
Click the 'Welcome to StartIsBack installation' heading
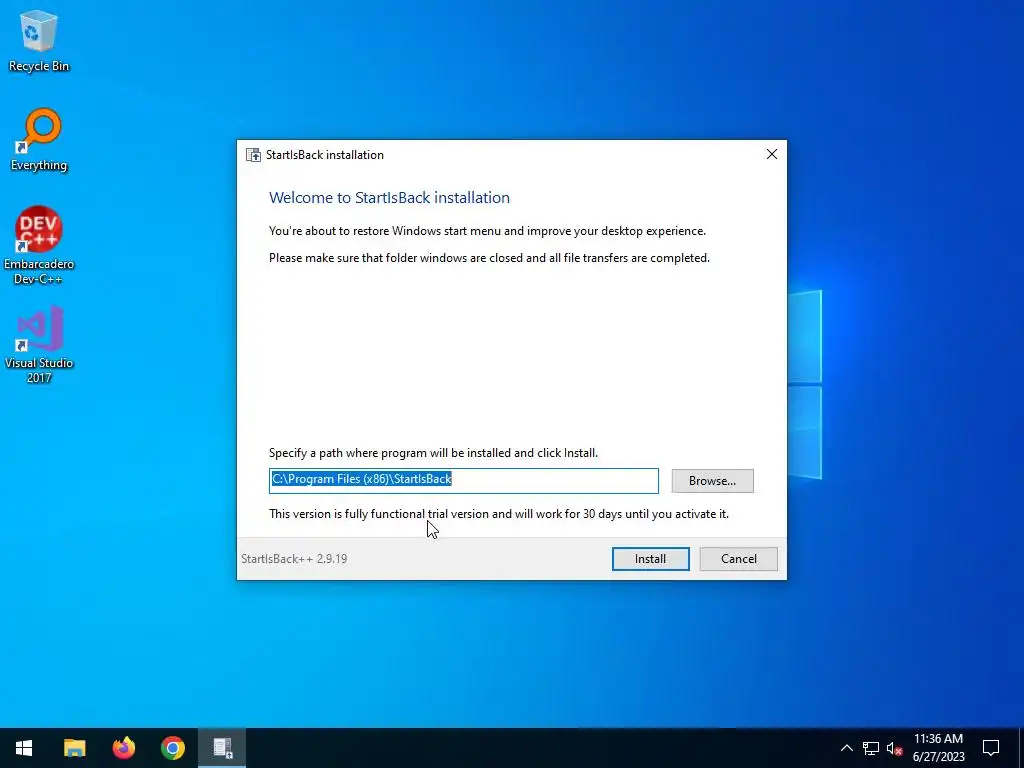click(x=389, y=198)
